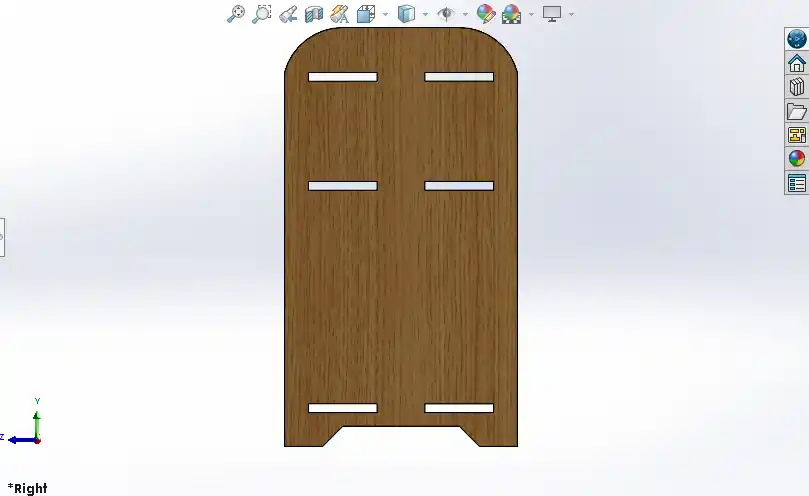Open Dynamic Annotation Views tool

339,14
